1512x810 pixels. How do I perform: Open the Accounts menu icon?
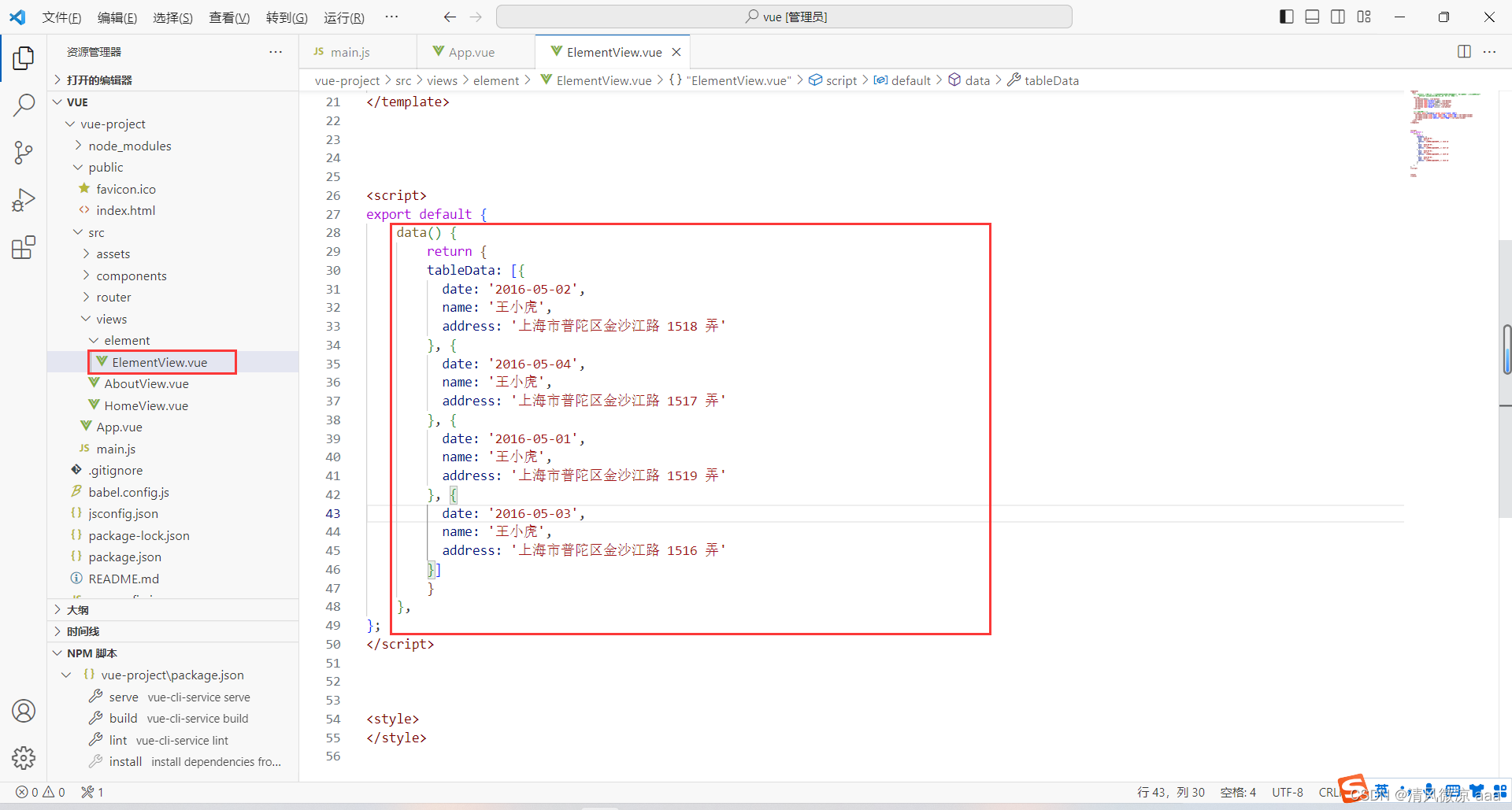(x=24, y=711)
